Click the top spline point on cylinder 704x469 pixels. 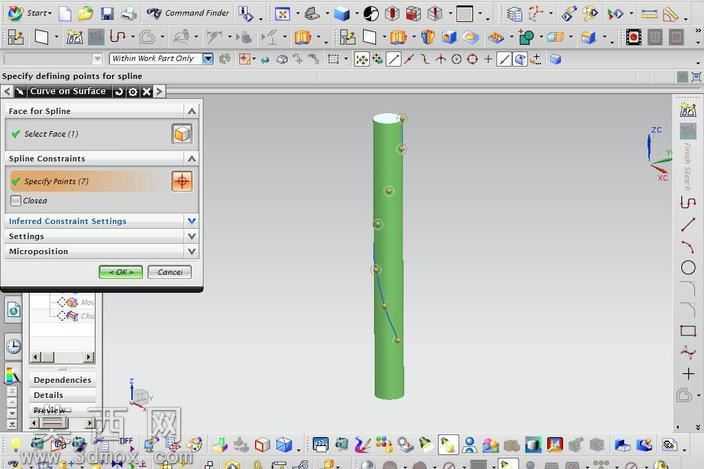403,118
